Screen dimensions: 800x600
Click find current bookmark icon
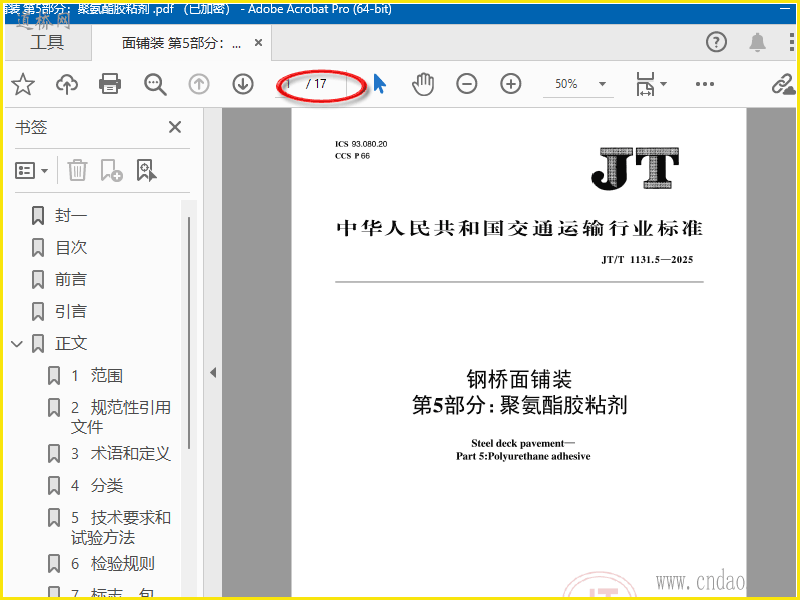[146, 170]
